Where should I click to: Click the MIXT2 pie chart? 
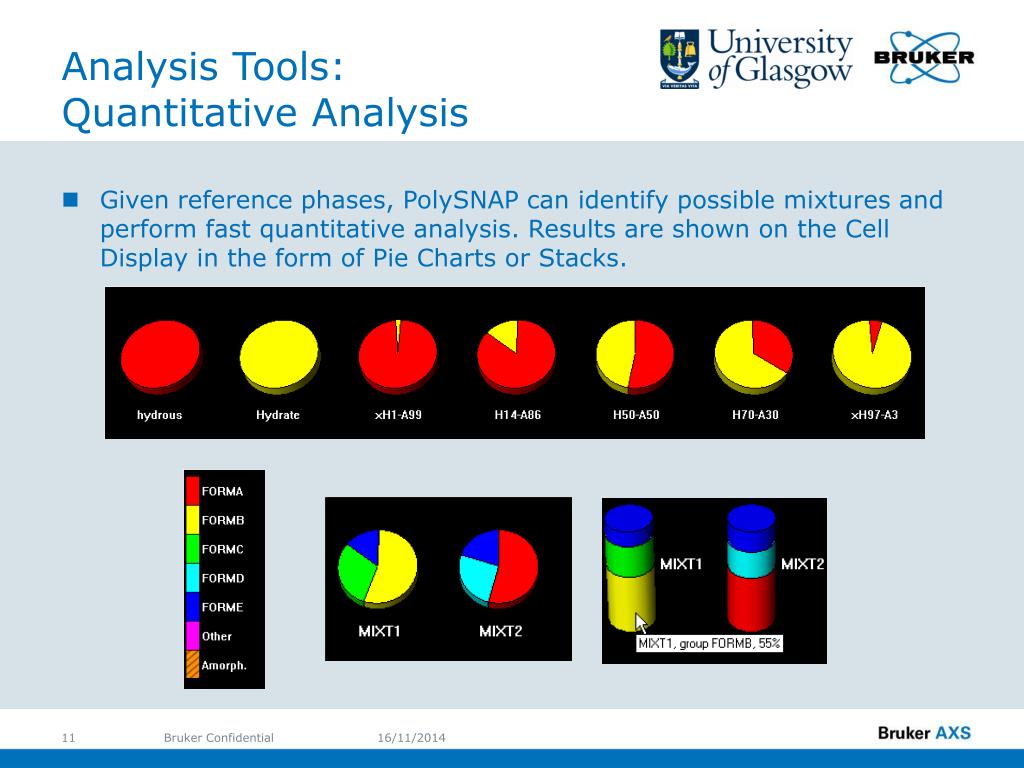(x=499, y=568)
